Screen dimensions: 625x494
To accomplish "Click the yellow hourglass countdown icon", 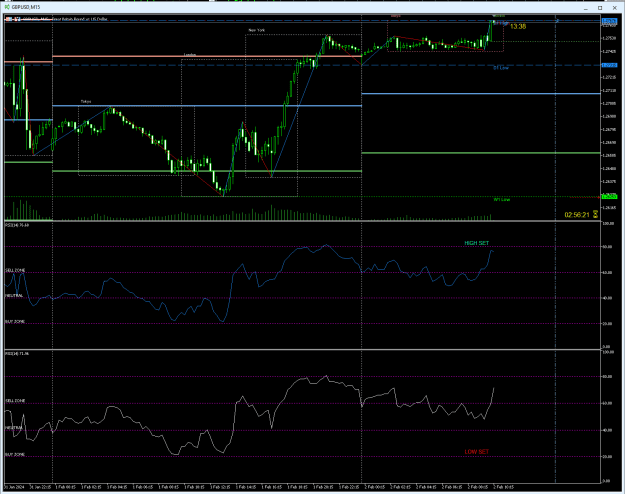I will (x=596, y=215).
